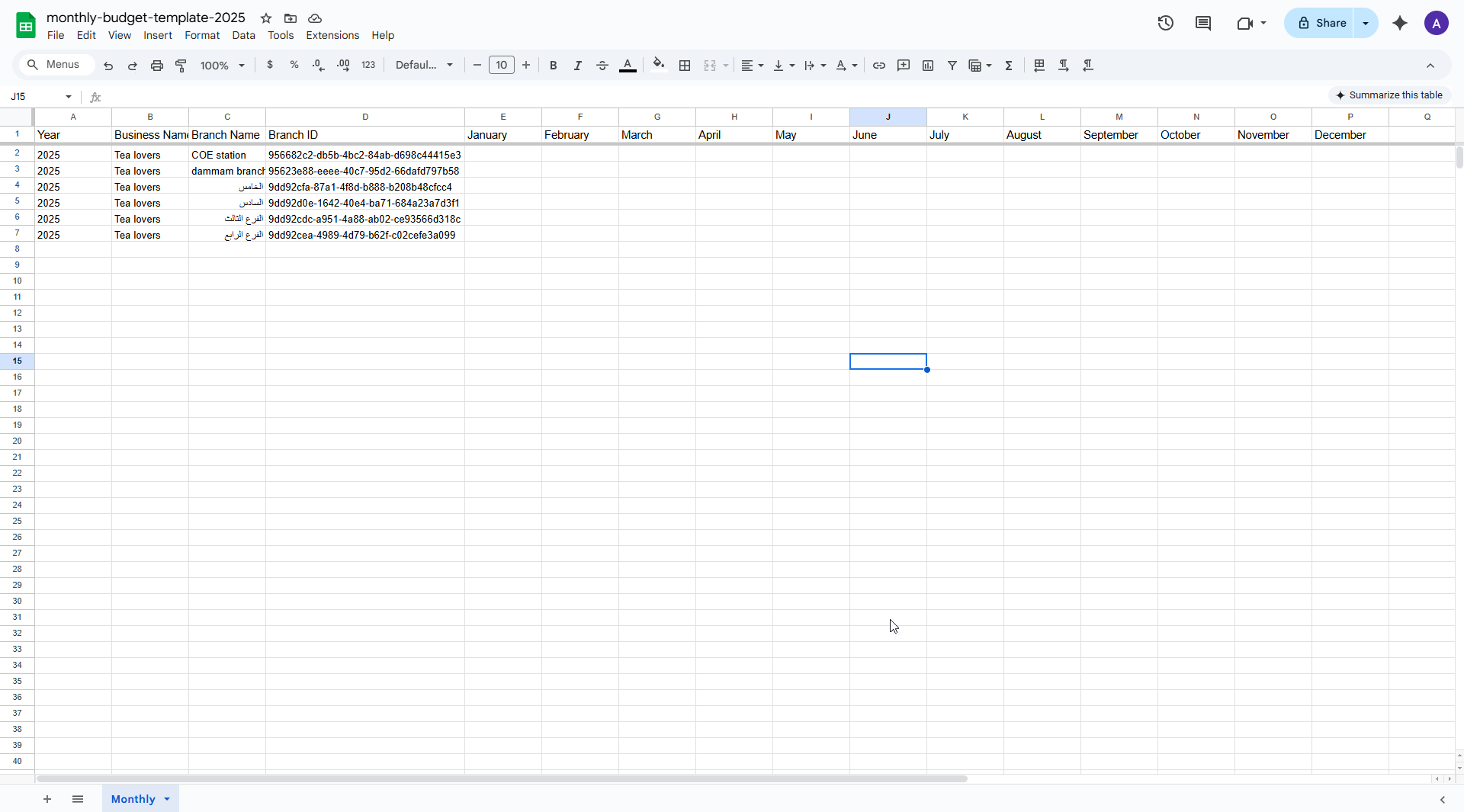The height and width of the screenshot is (812, 1464).
Task: Open the horizontal alignment dropdown
Action: point(752,66)
